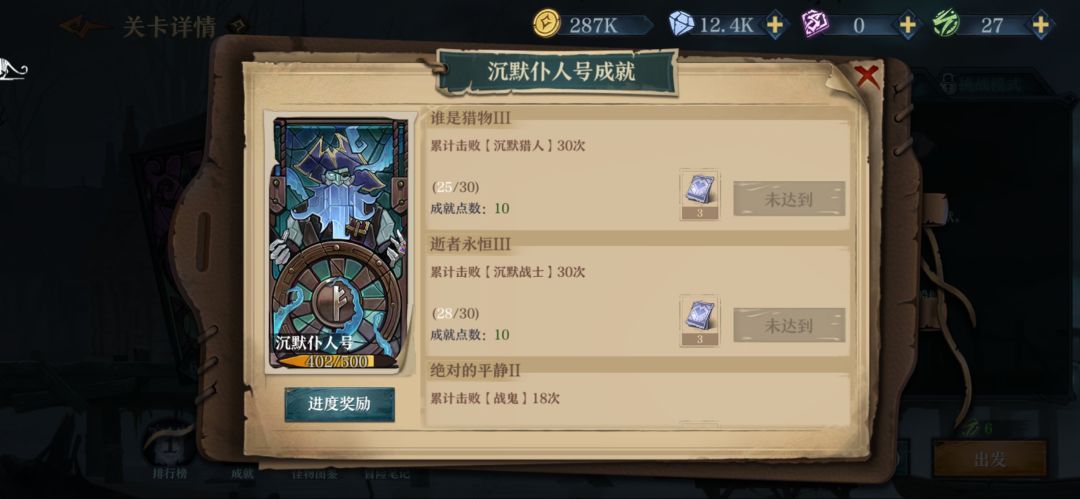The image size is (1080, 499).
Task: Add purple tickets with plus button
Action: [x=908, y=26]
